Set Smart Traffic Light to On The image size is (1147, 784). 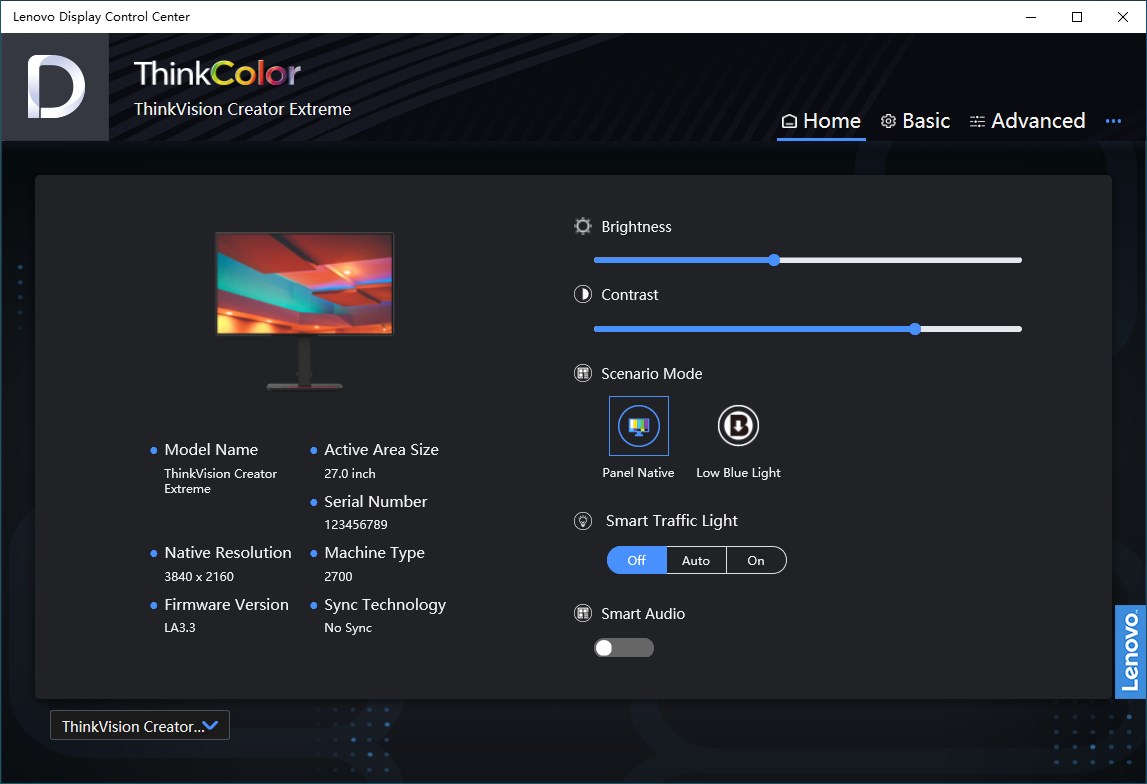[x=756, y=560]
